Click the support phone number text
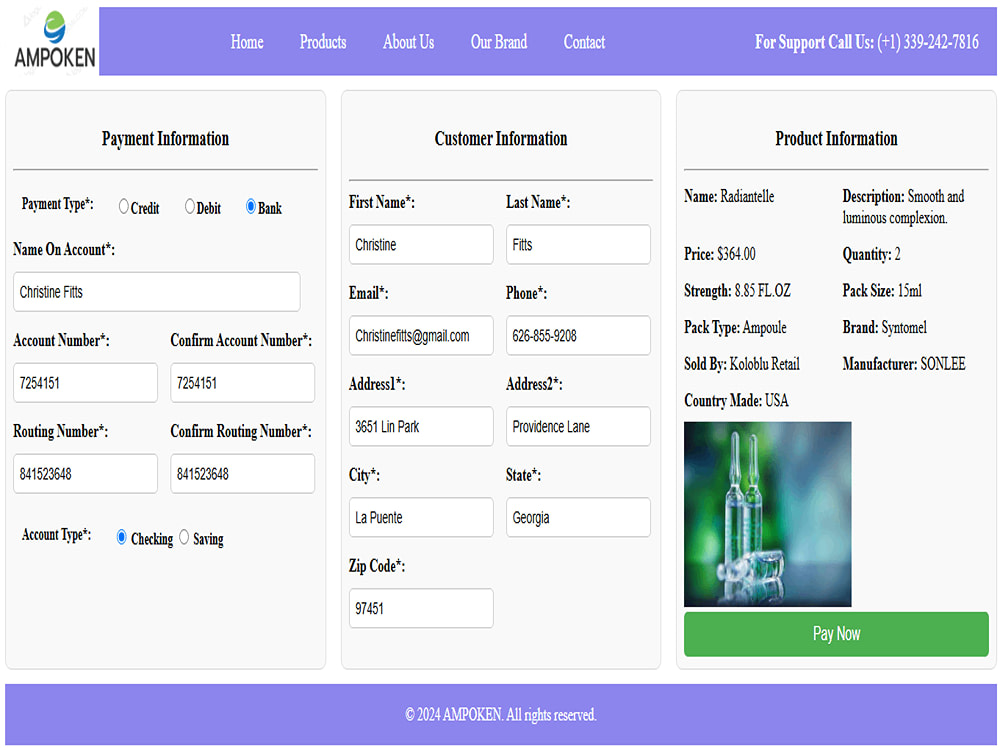Screen dimensions: 1000x750 867,42
